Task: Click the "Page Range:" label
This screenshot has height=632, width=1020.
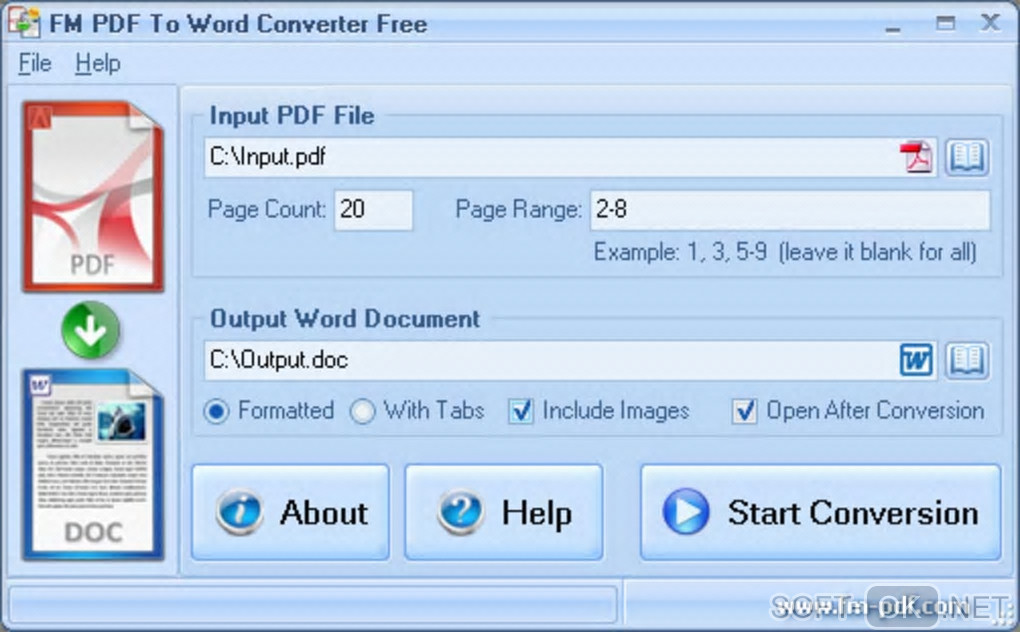Action: [518, 209]
